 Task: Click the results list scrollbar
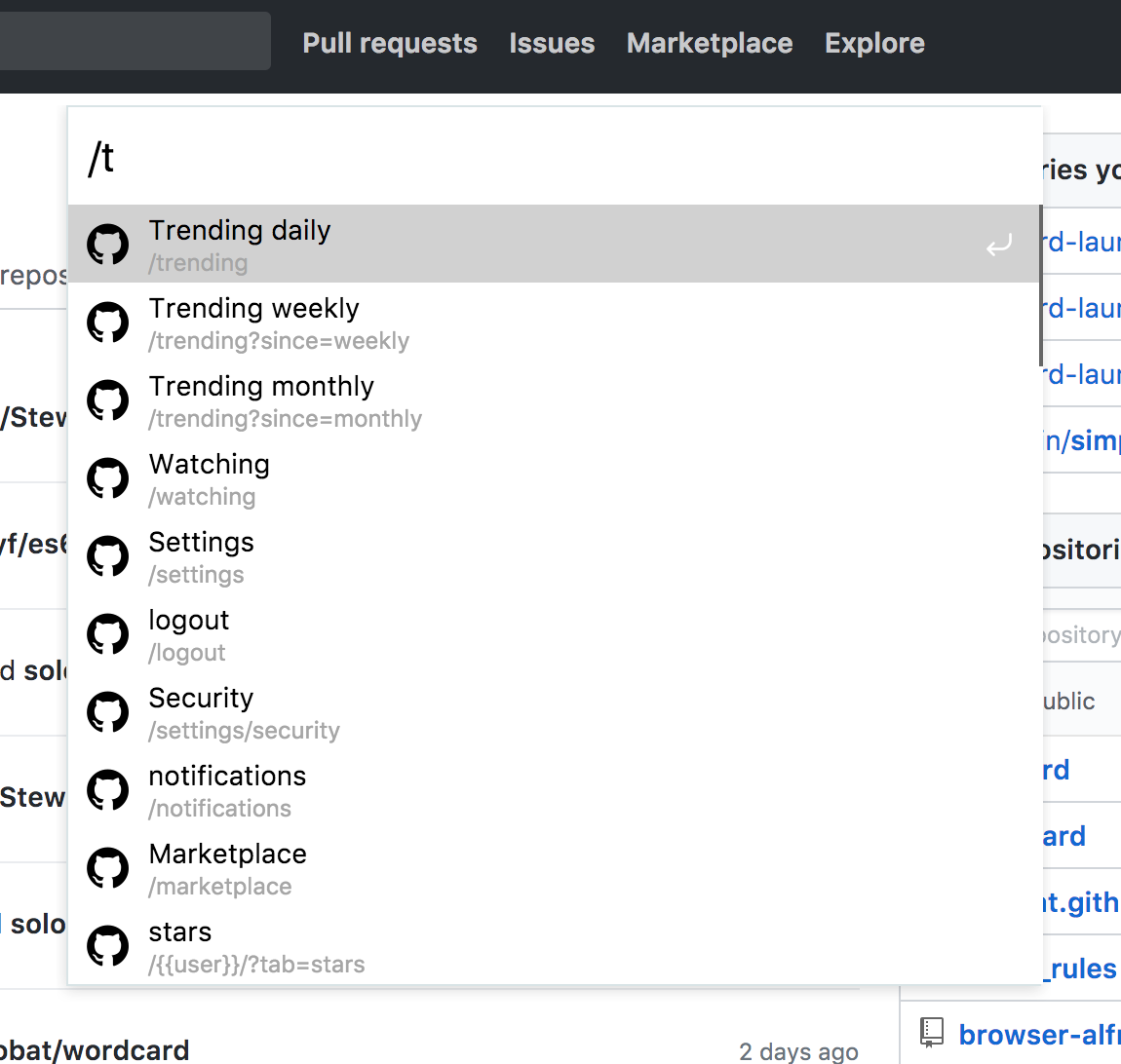1040,285
